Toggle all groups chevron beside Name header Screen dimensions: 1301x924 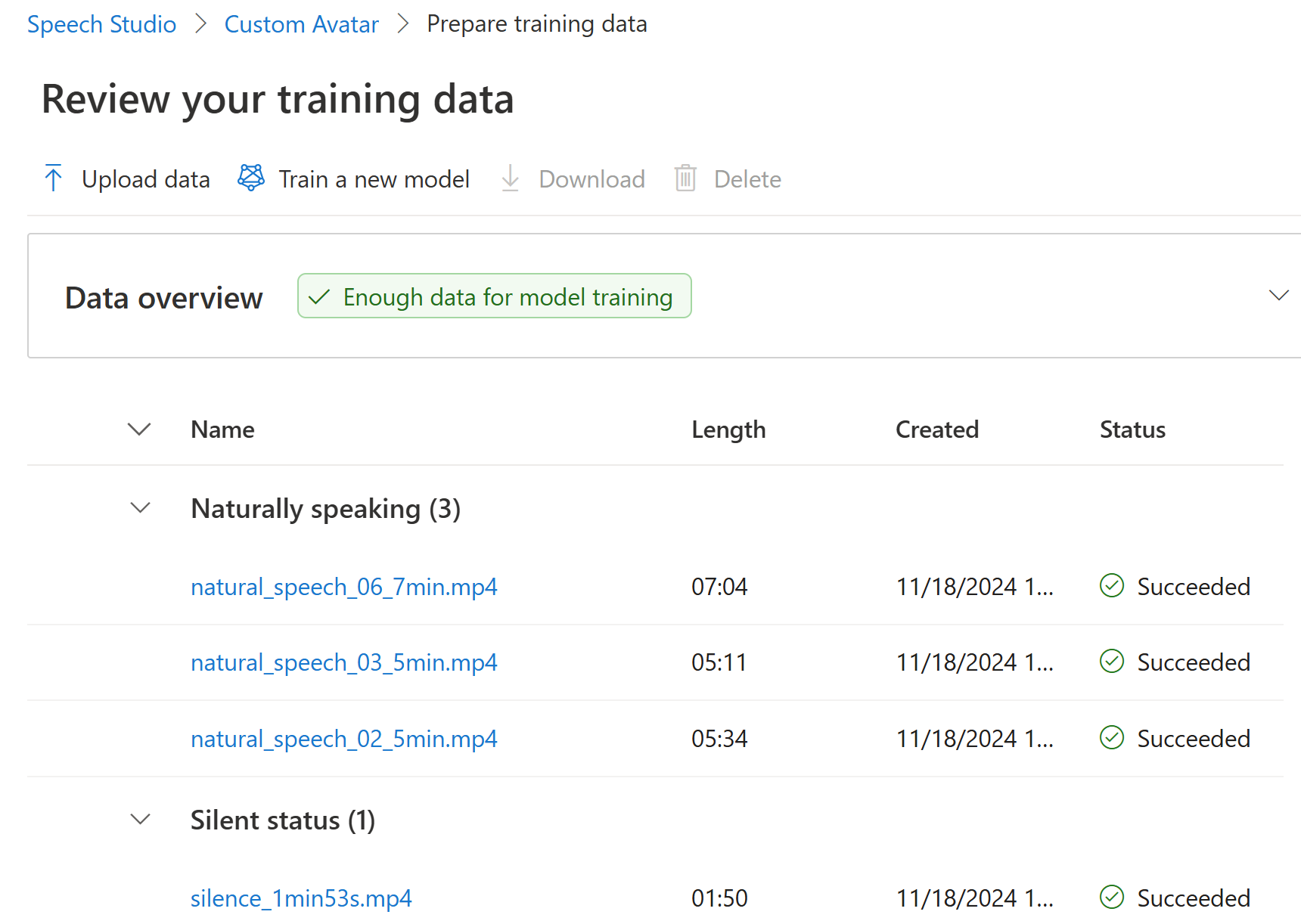(139, 429)
